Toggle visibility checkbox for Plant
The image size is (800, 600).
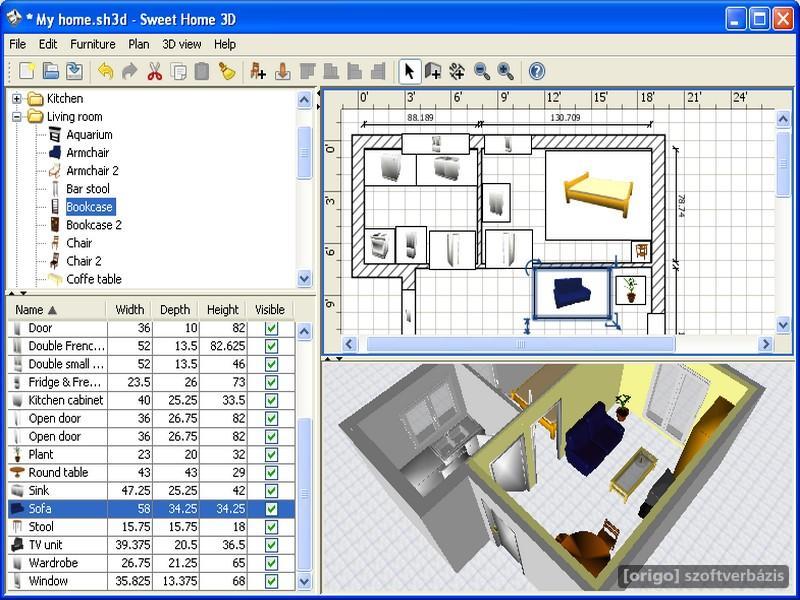point(271,455)
